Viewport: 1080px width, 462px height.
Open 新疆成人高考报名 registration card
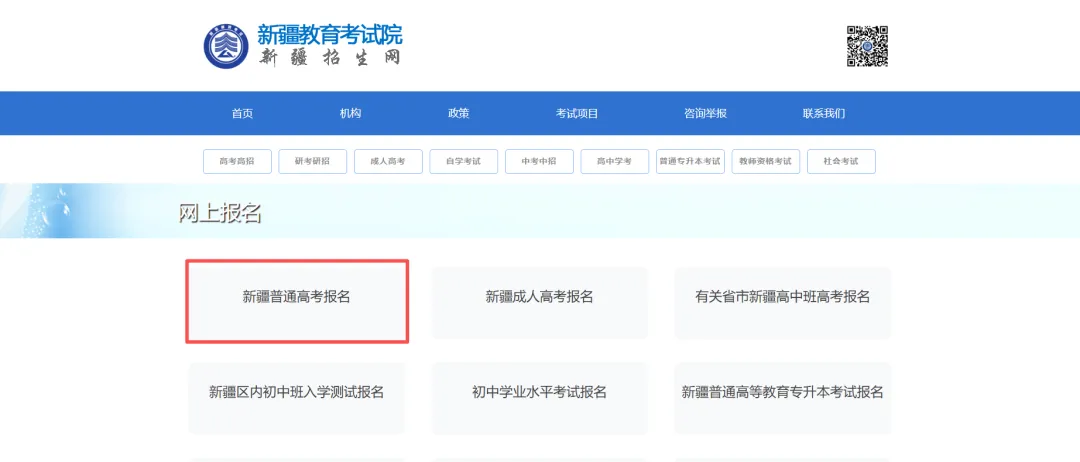tap(539, 302)
